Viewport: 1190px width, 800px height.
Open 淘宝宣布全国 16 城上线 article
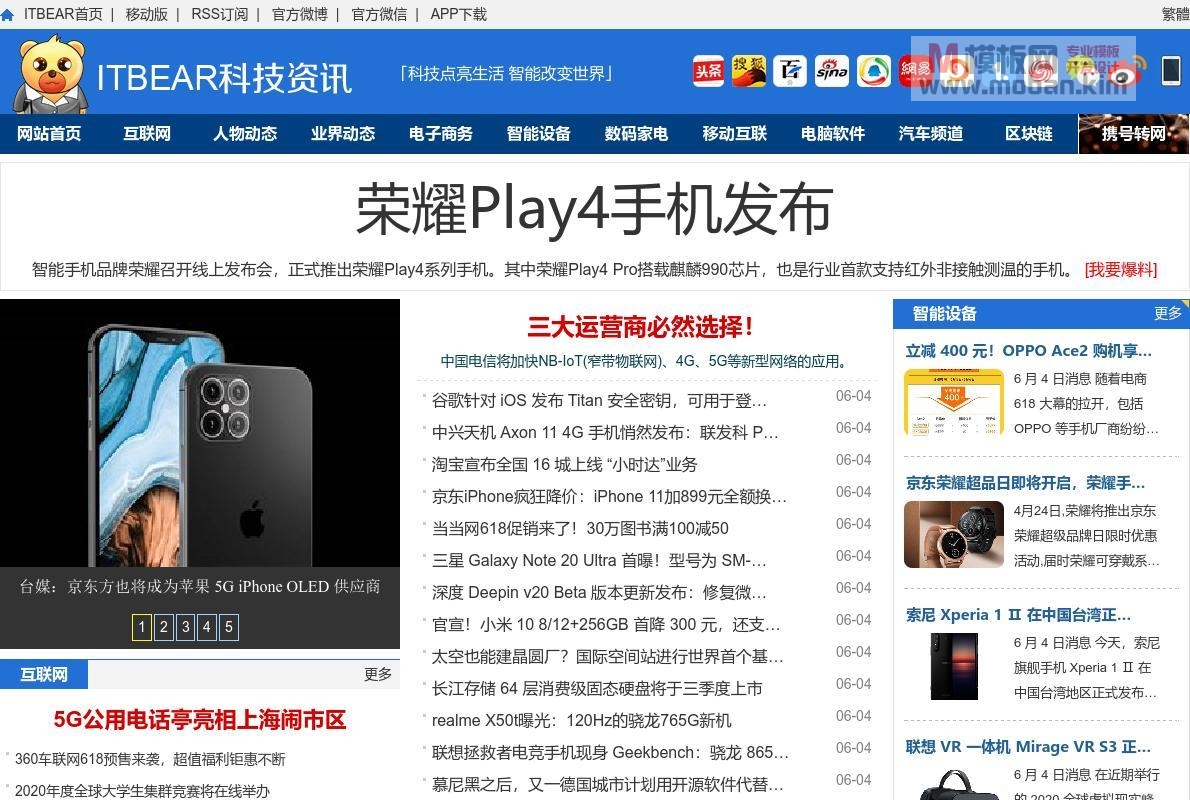pyautogui.click(x=564, y=465)
